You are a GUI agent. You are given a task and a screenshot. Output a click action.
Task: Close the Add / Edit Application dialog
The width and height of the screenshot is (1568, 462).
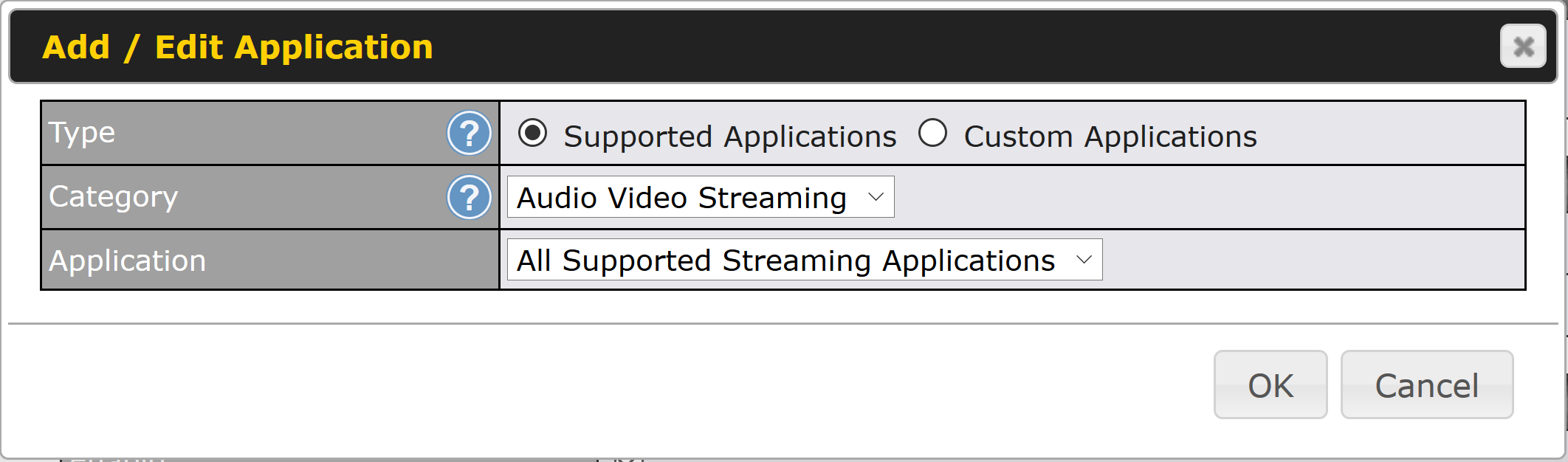[x=1523, y=46]
